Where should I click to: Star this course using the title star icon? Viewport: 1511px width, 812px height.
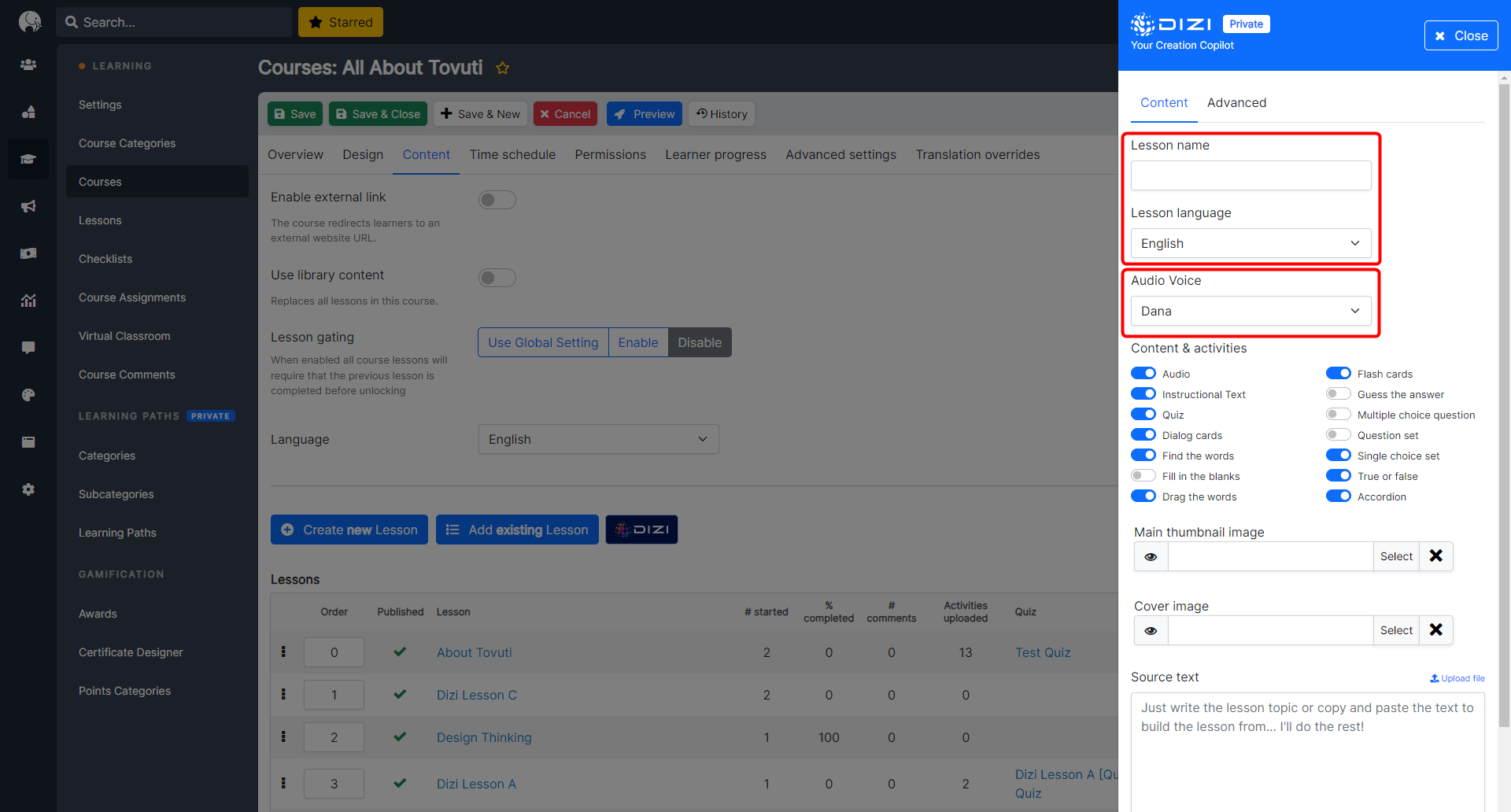click(x=503, y=68)
